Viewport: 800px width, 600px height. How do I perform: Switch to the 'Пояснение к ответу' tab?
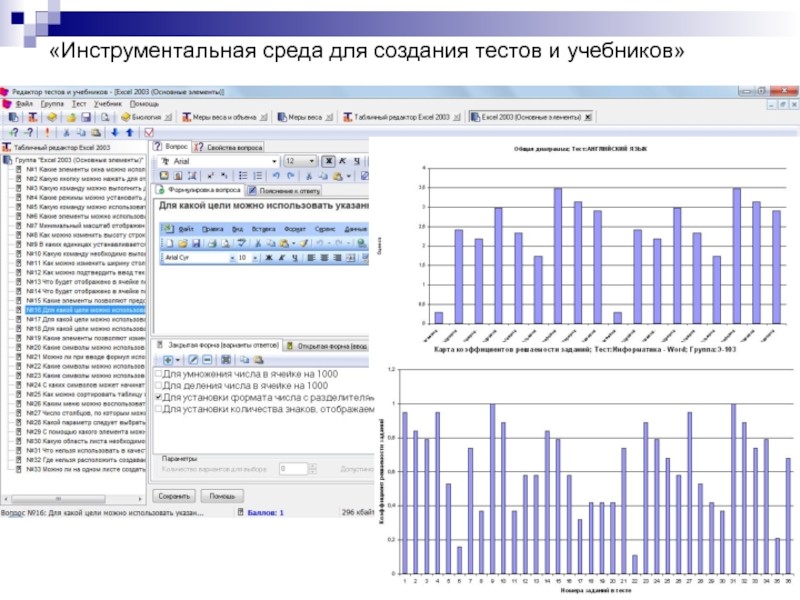(x=284, y=191)
